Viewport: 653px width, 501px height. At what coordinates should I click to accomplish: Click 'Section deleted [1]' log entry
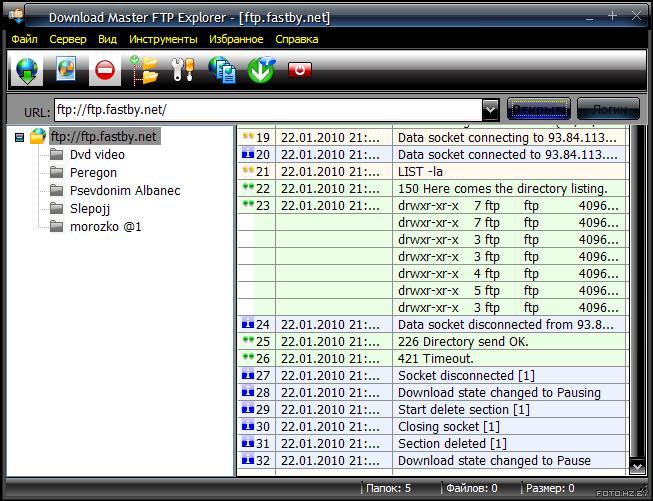(452, 444)
